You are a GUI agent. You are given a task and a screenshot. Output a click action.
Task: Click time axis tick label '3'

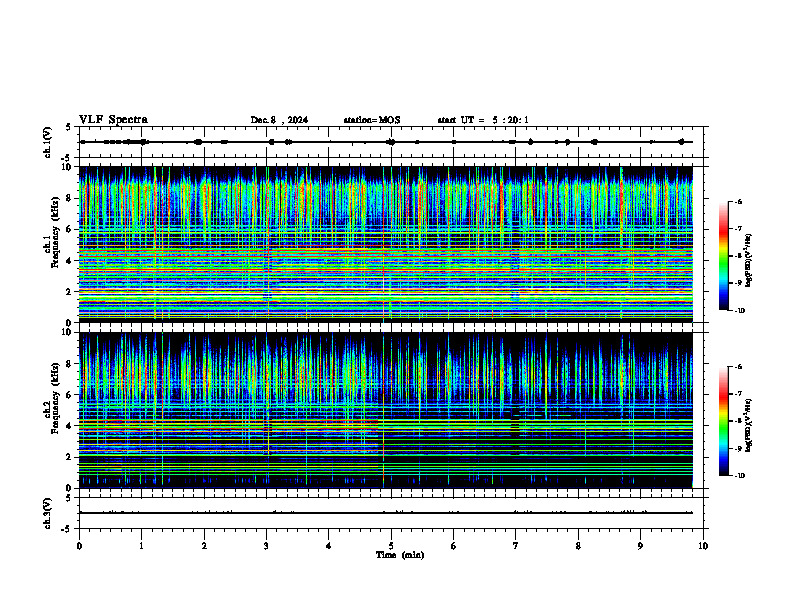(266, 546)
